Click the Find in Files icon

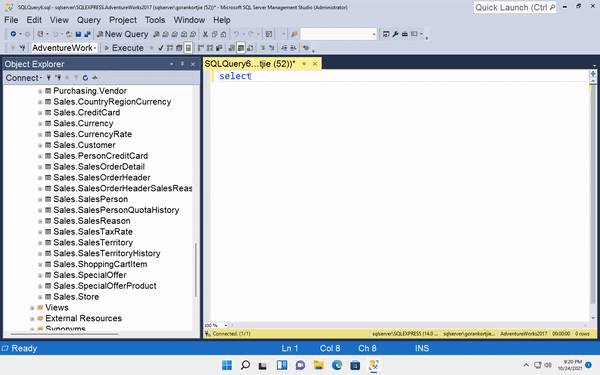click(x=294, y=34)
